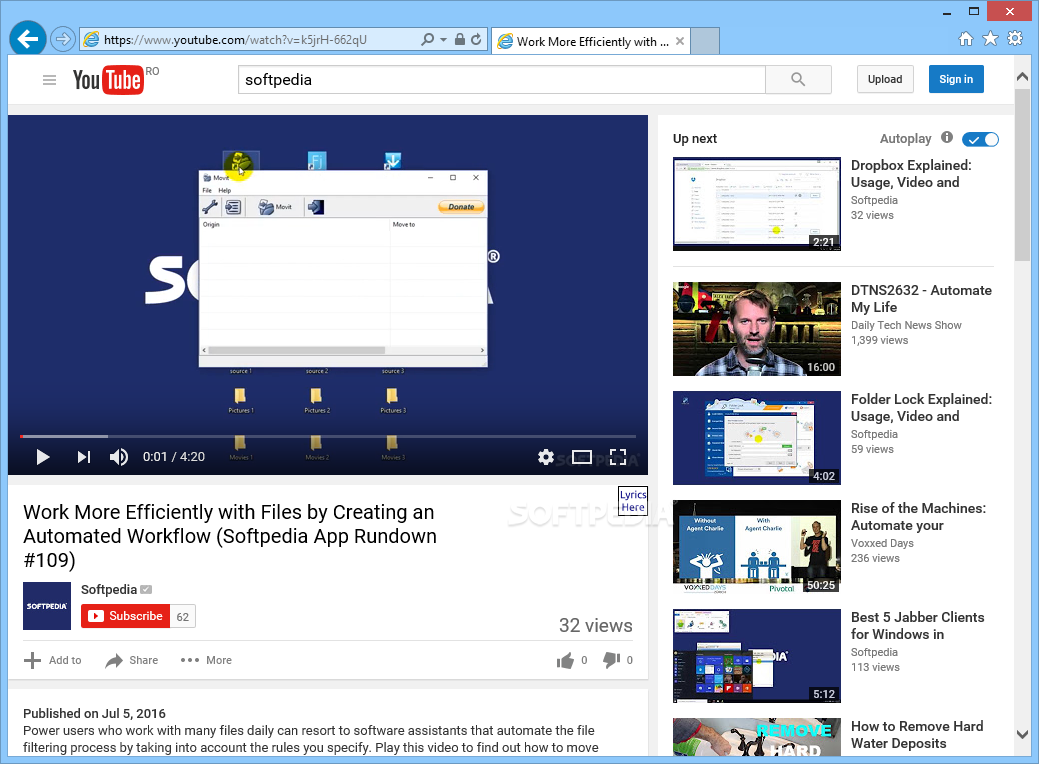Open 'How to Remove Hard Water Deposits' link
The image size is (1039, 764).
coord(917,735)
